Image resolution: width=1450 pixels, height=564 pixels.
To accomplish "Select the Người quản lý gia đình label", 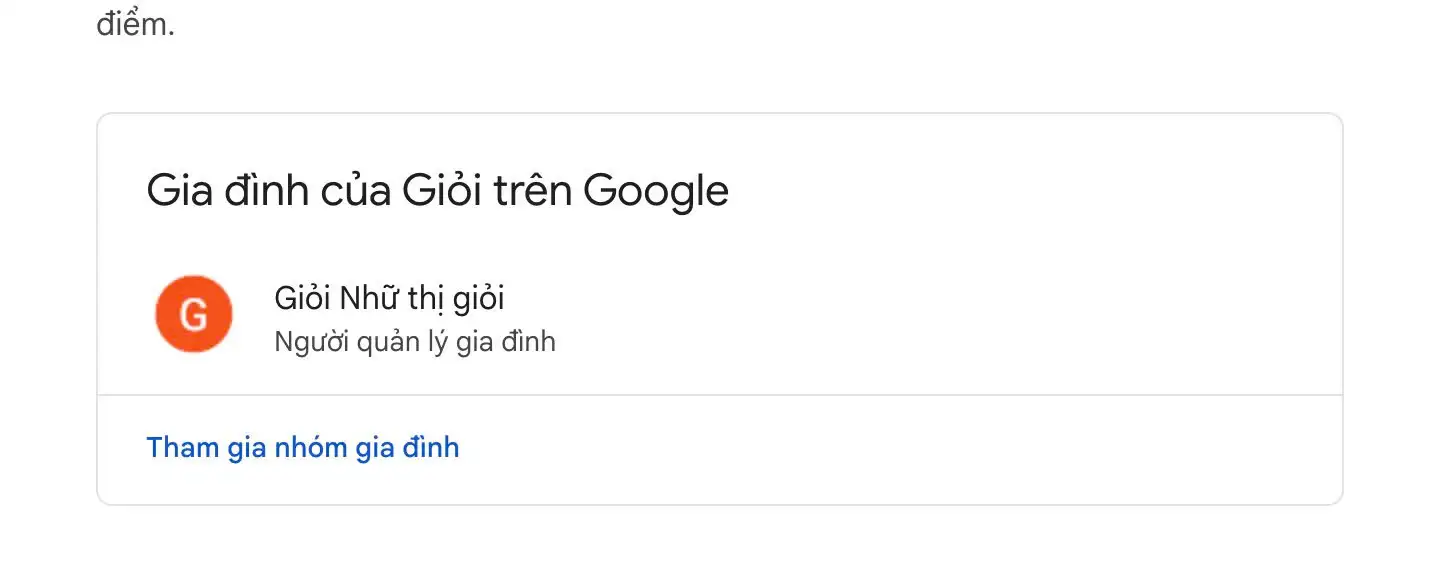I will point(415,342).
